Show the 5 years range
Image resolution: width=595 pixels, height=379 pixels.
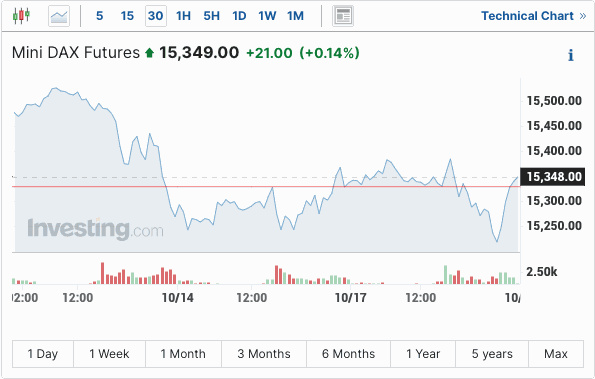(x=492, y=354)
